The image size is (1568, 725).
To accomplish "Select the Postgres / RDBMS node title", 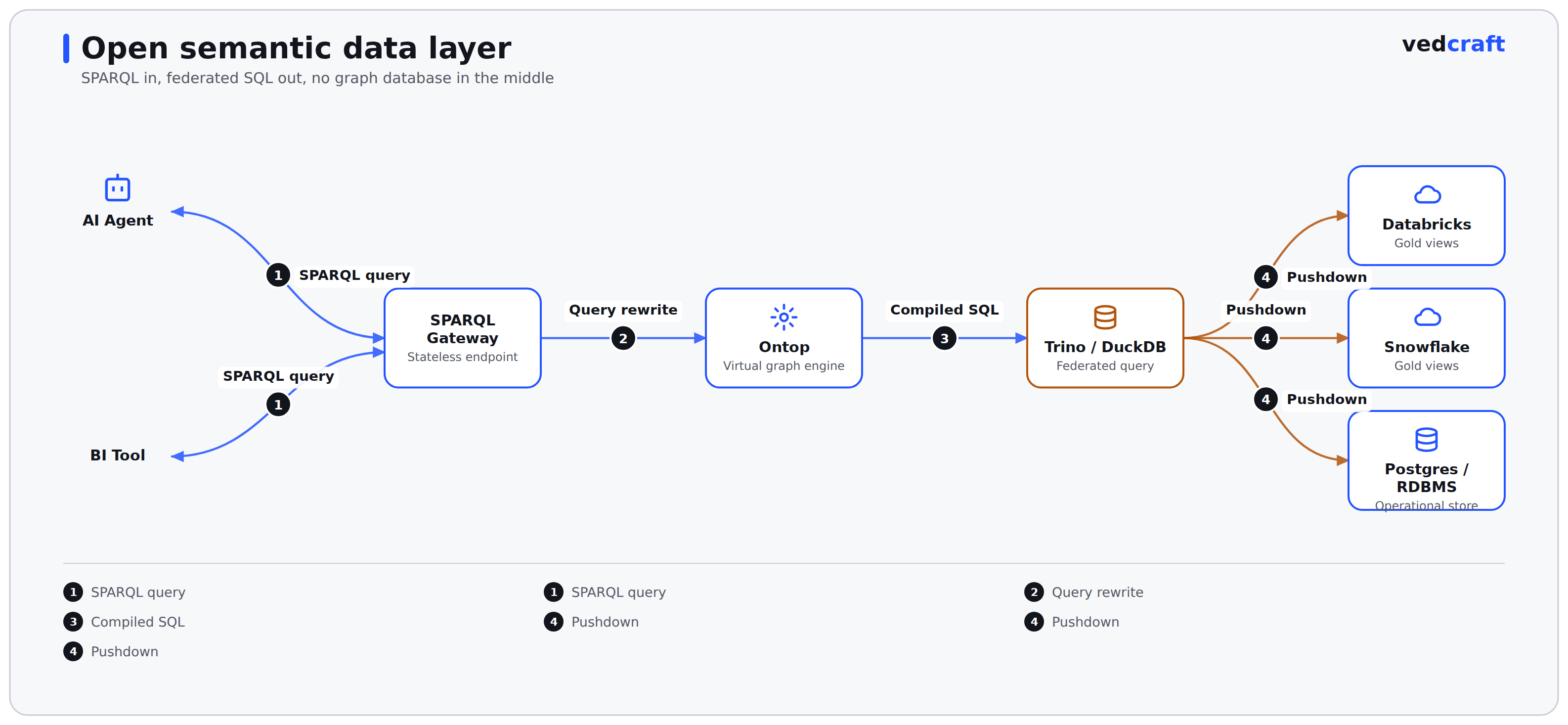I will (1426, 478).
